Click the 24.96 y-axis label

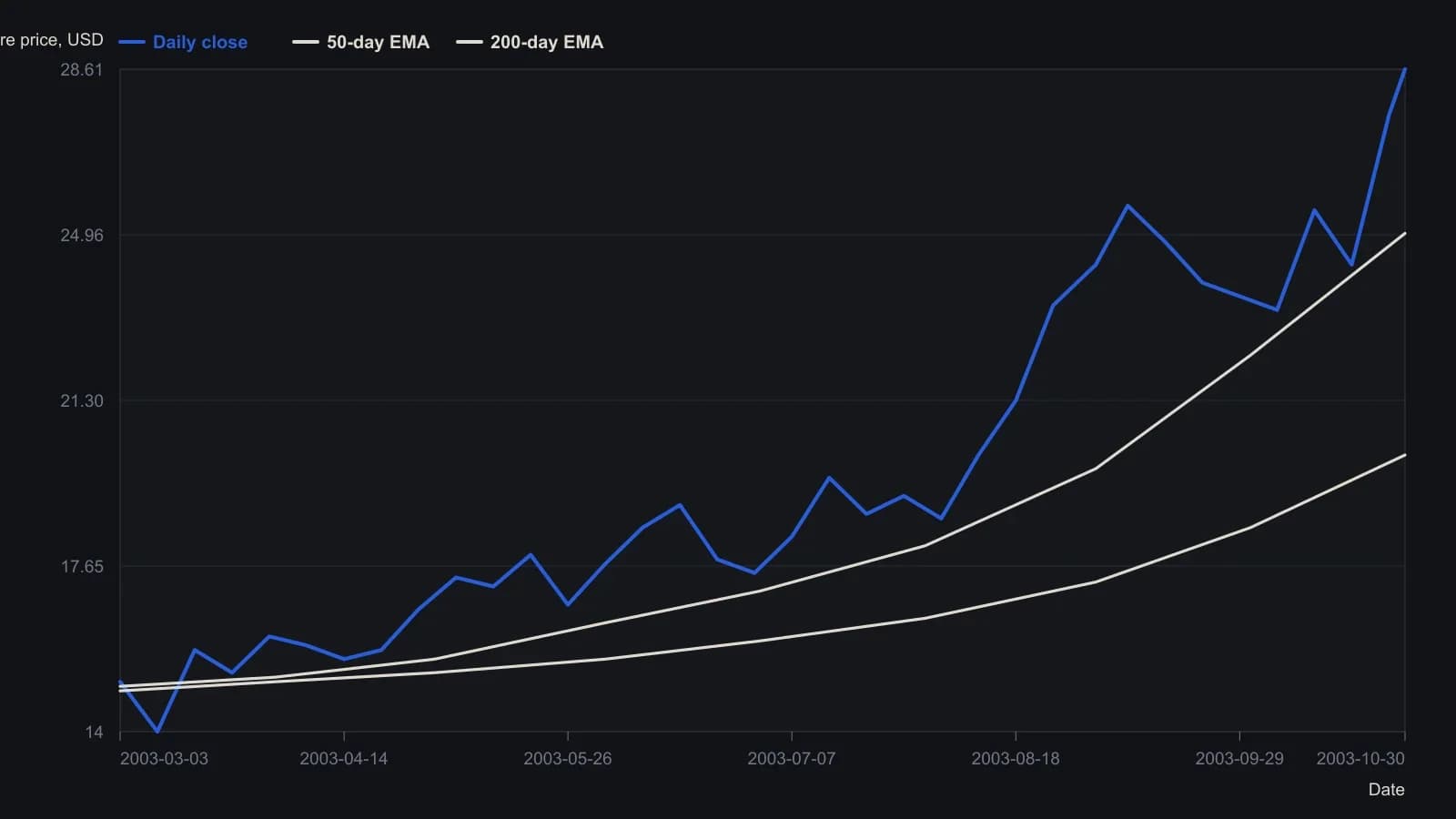[x=82, y=236]
